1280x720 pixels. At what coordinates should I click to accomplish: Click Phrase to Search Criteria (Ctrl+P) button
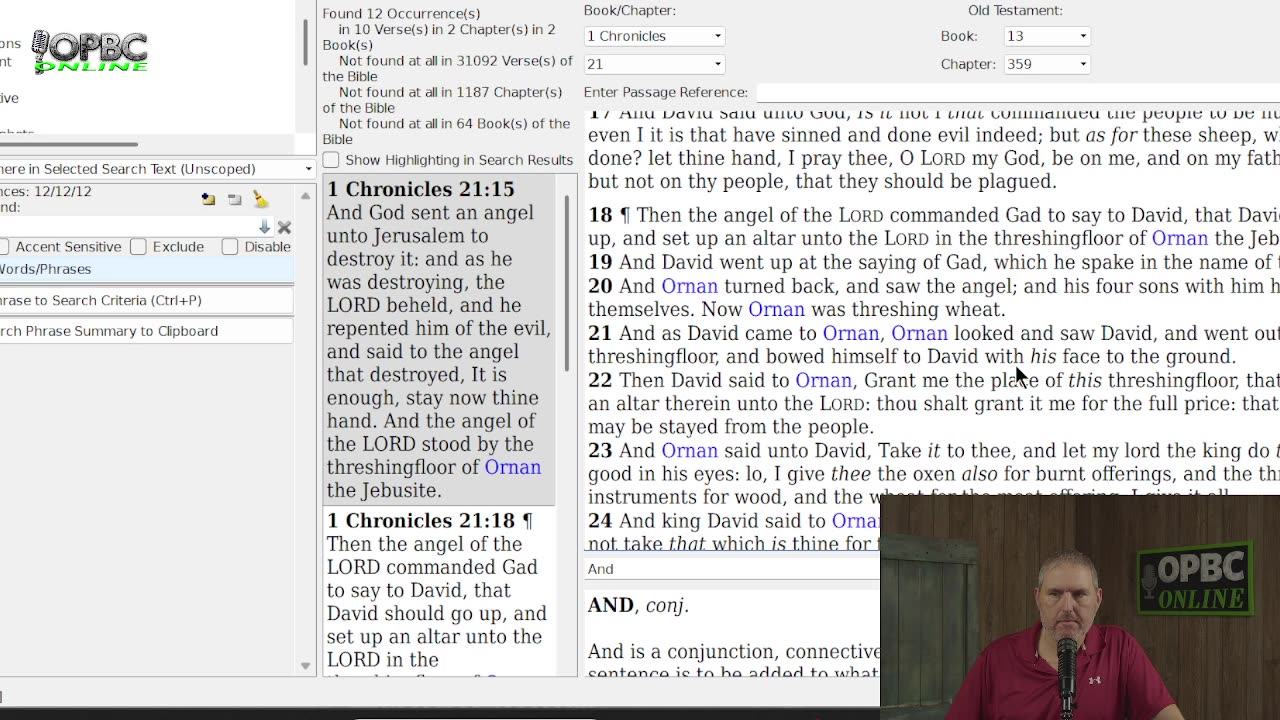click(x=146, y=300)
